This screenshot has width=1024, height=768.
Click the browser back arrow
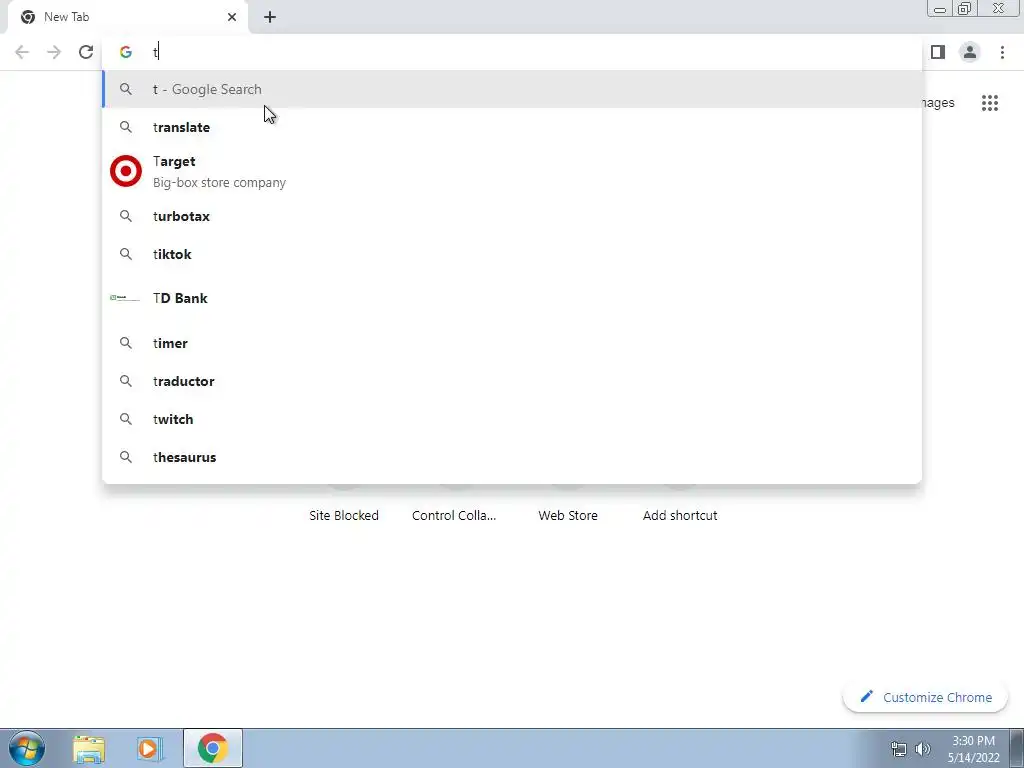22,52
